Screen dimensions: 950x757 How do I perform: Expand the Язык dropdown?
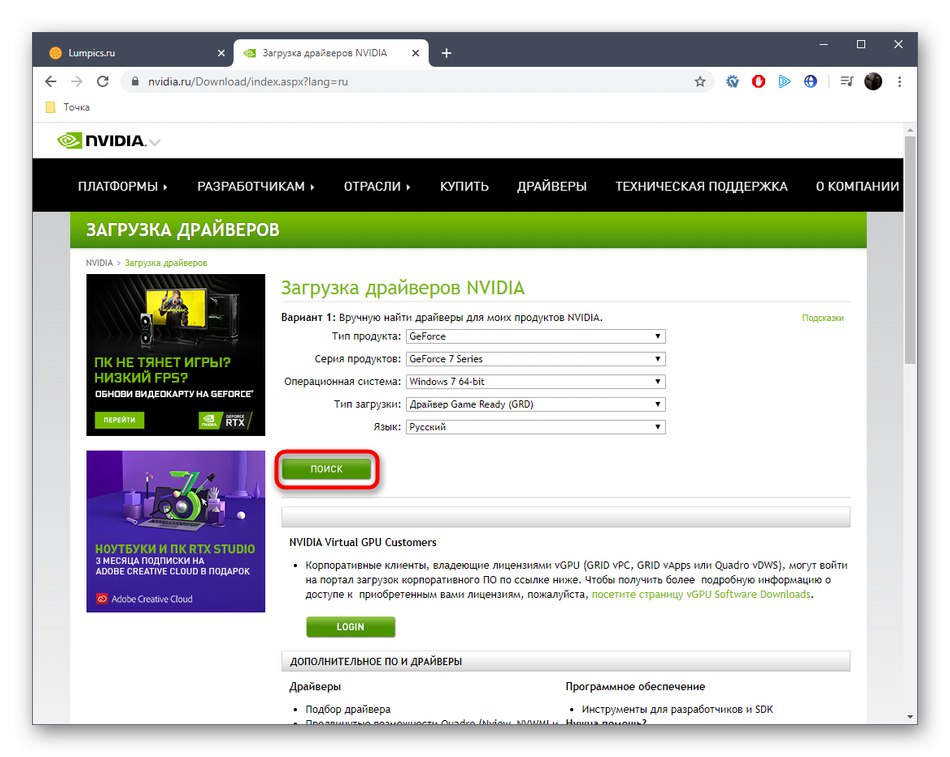[536, 427]
